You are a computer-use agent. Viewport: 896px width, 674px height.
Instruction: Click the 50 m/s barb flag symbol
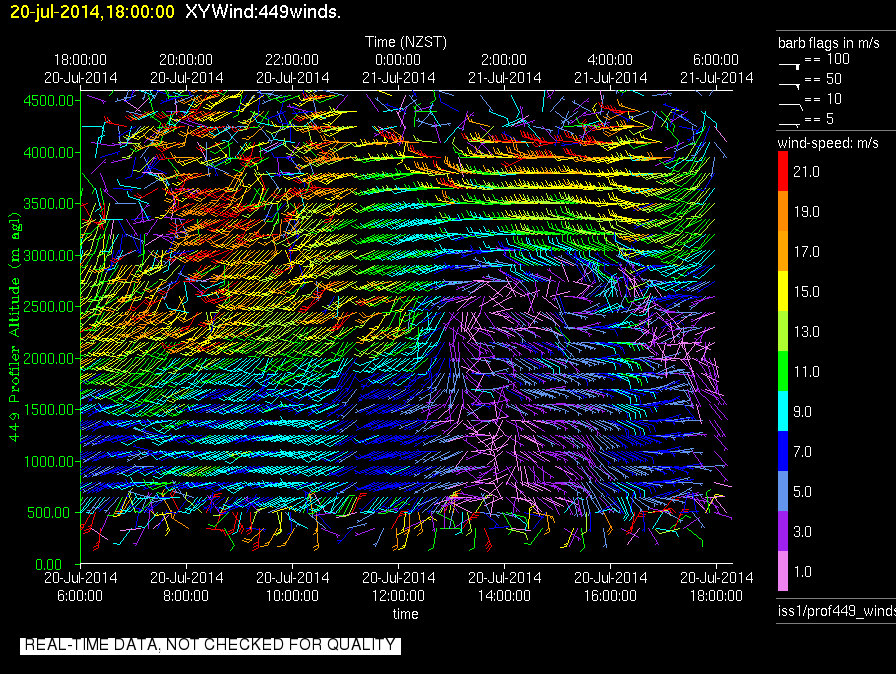point(790,86)
